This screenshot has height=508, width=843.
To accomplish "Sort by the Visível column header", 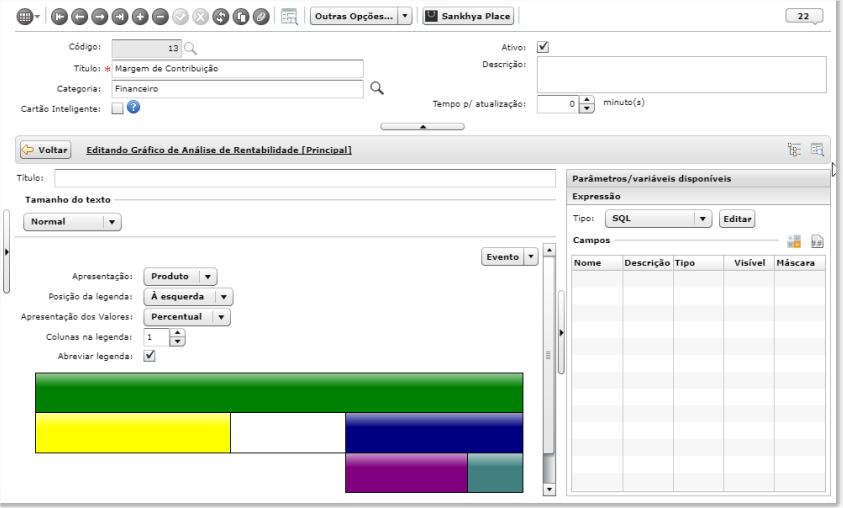I will 748,263.
